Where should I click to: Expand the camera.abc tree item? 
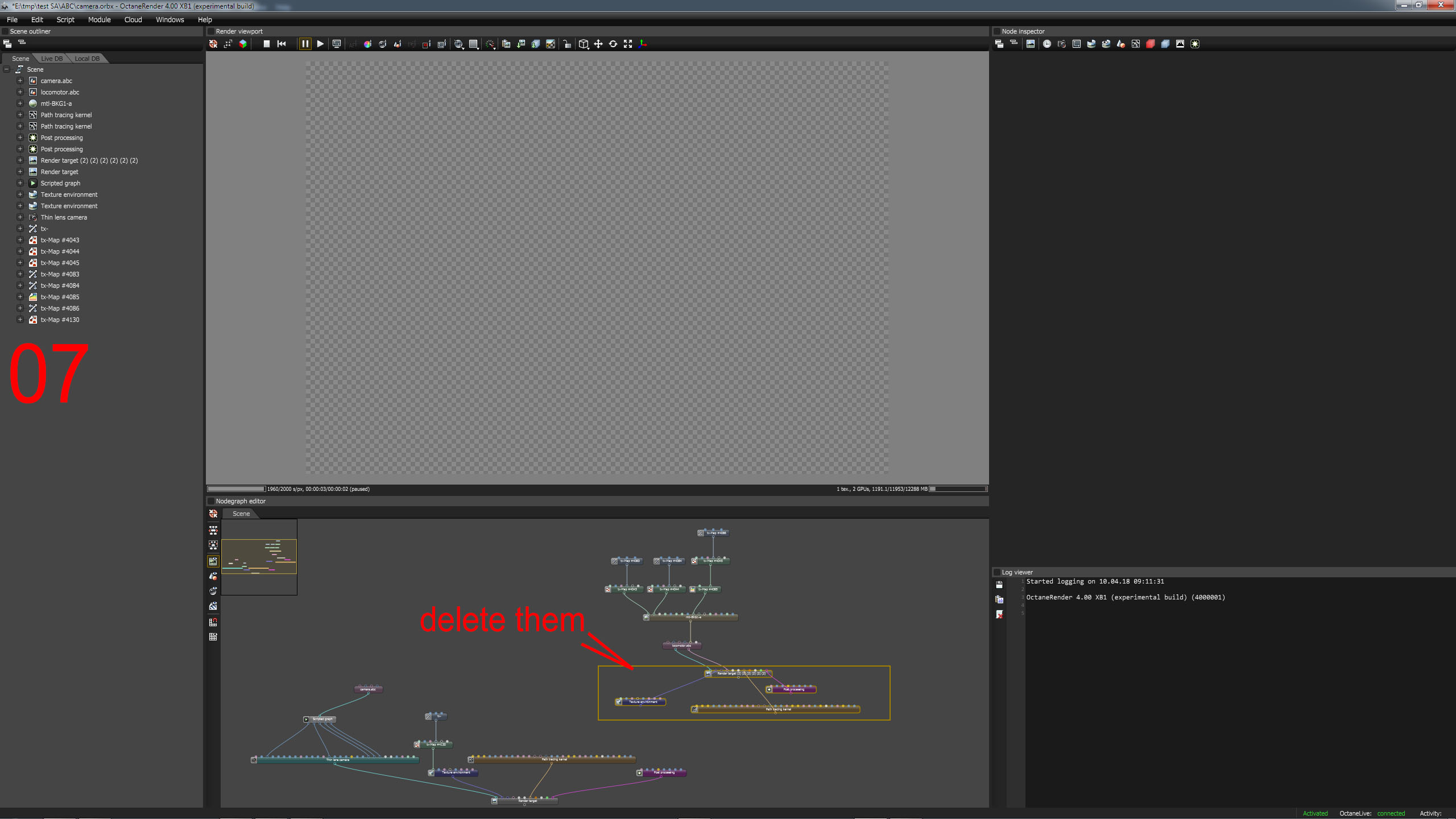20,81
